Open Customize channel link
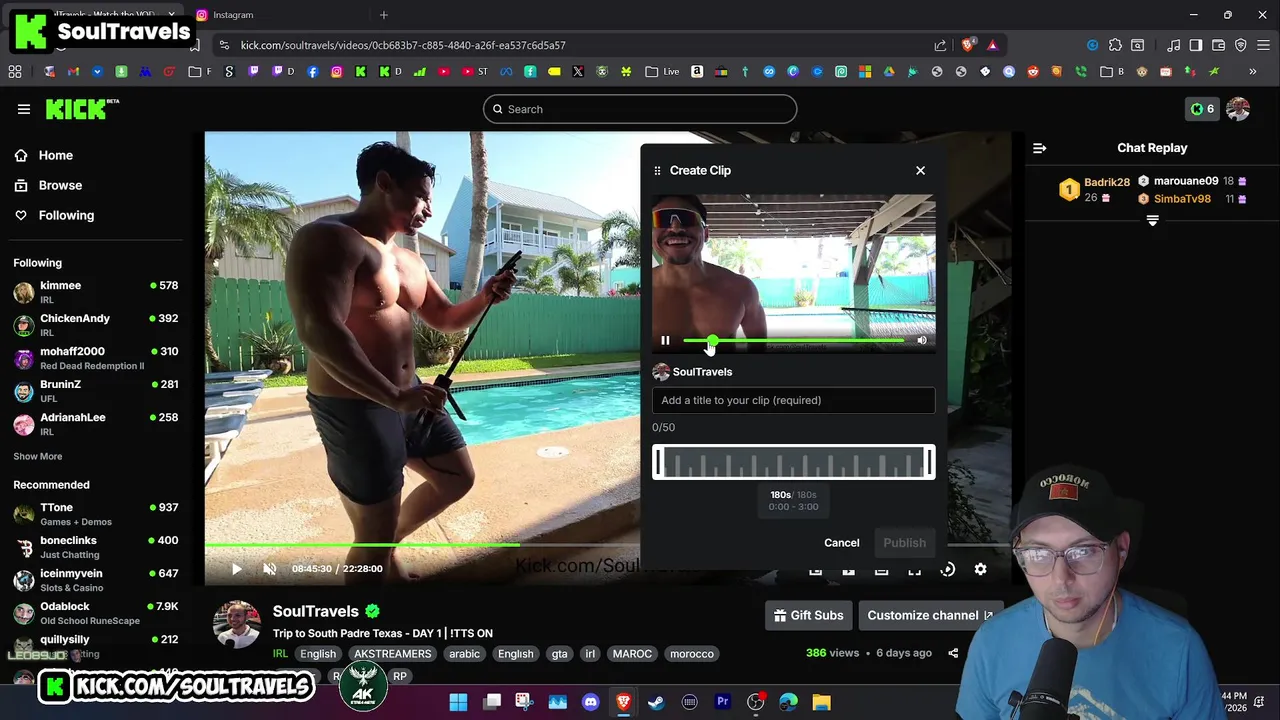1280x720 pixels. tap(930, 615)
